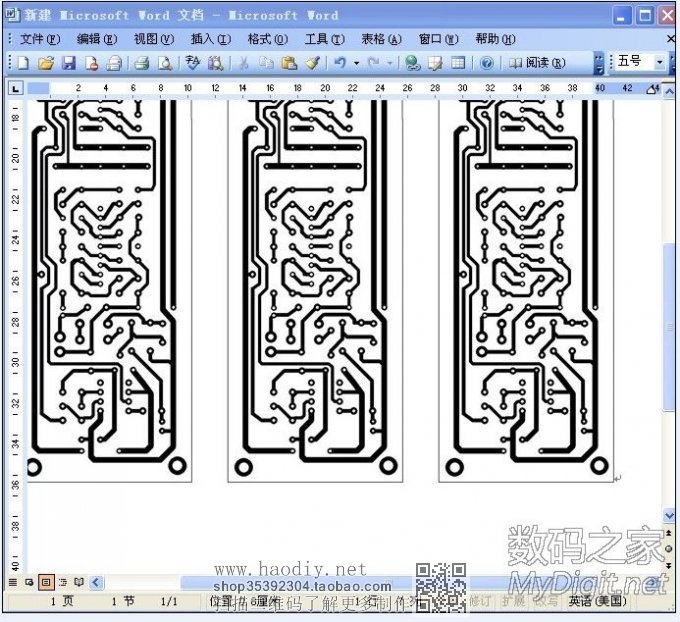The width and height of the screenshot is (680, 622).
Task: Click the Undo arrow icon
Action: coord(340,63)
